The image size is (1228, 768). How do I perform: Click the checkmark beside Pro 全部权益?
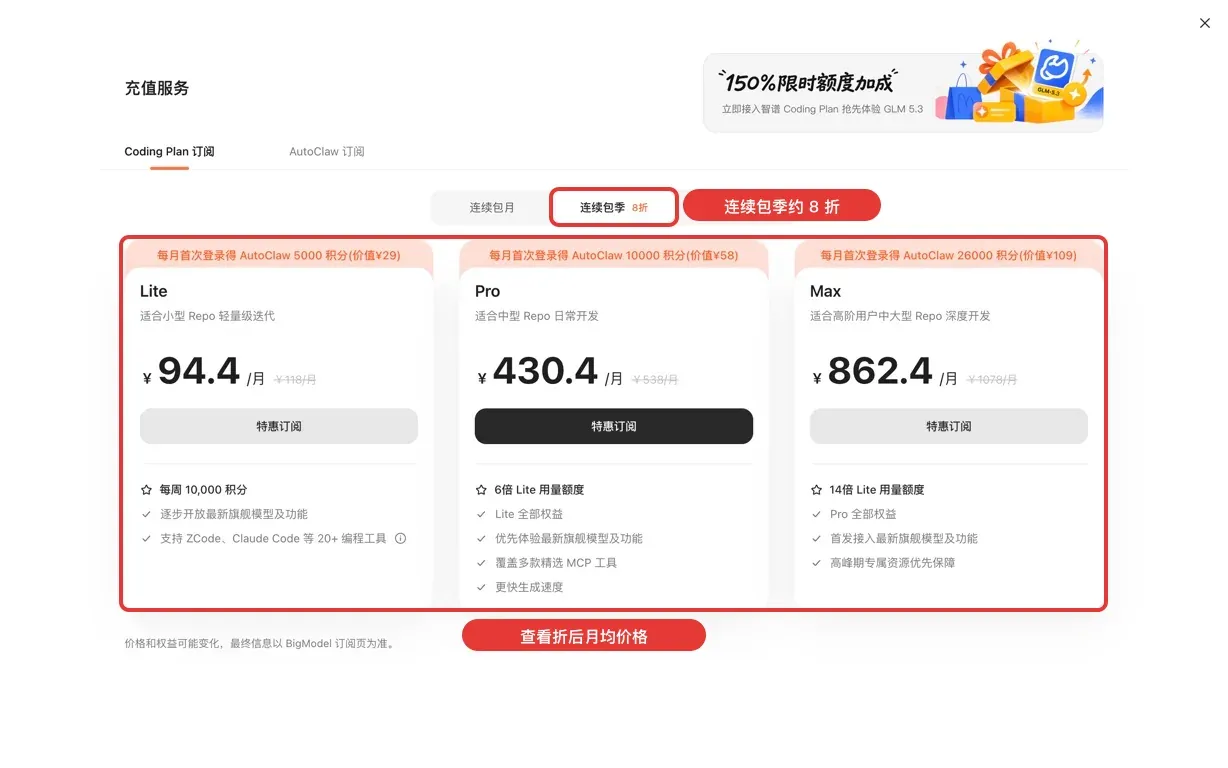coord(816,514)
